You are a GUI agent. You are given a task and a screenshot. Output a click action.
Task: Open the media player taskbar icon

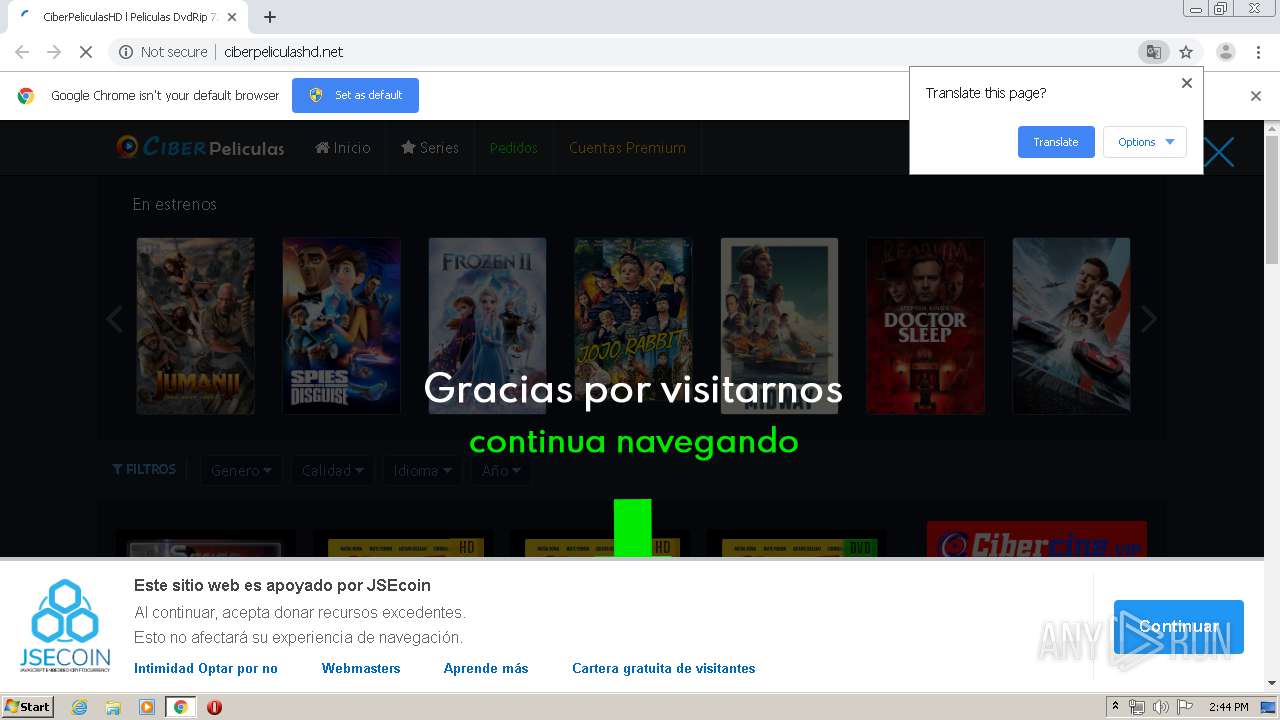(x=147, y=707)
